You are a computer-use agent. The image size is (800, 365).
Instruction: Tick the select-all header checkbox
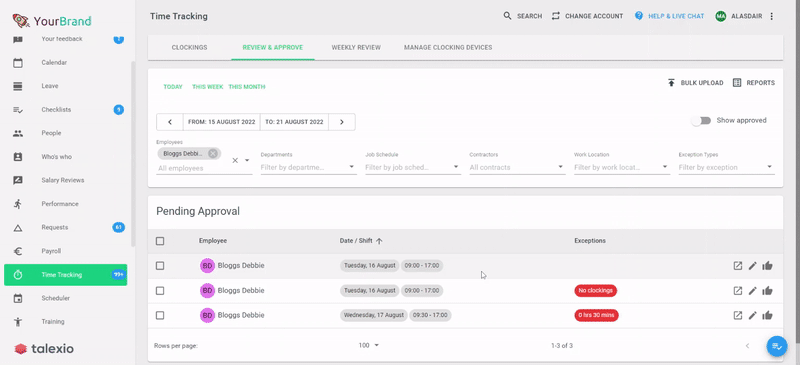(x=160, y=241)
